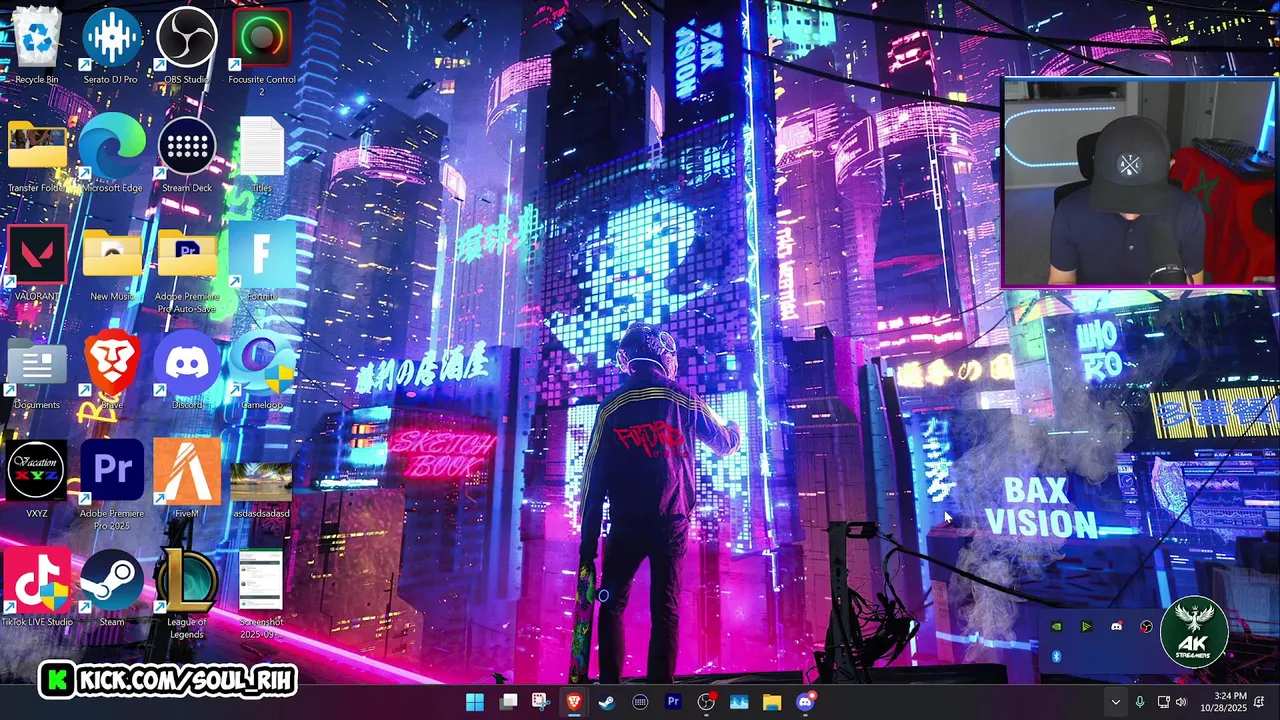Open Premiere Pro from the taskbar

click(x=673, y=702)
